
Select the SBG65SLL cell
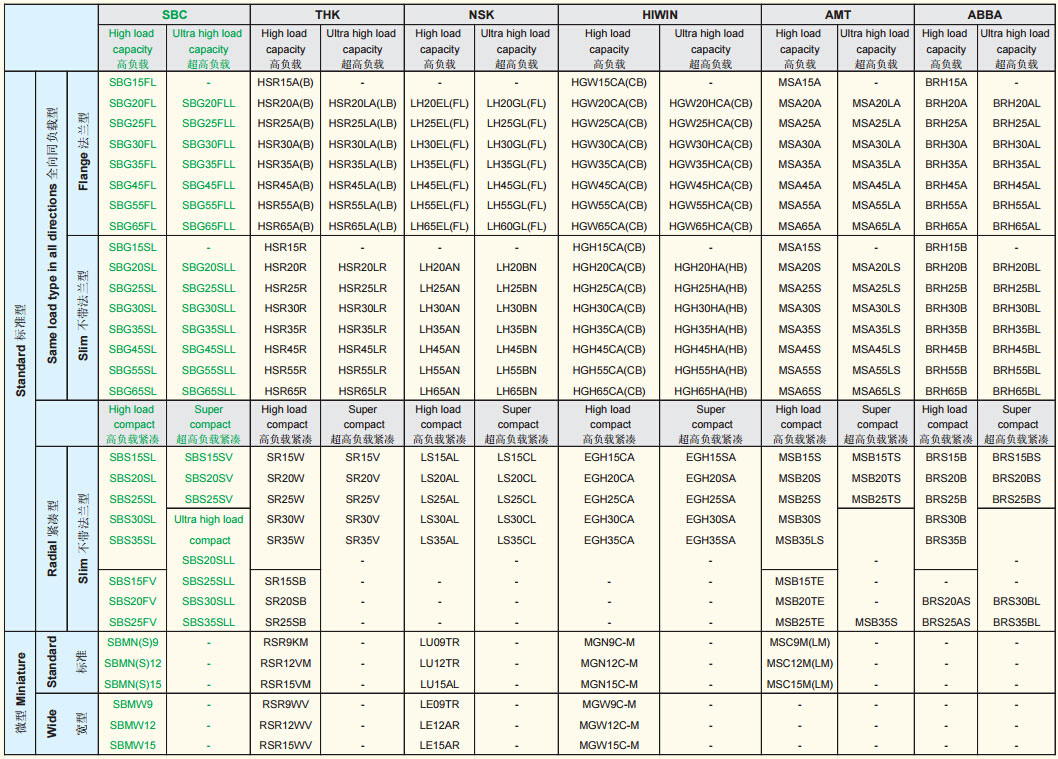(x=208, y=391)
